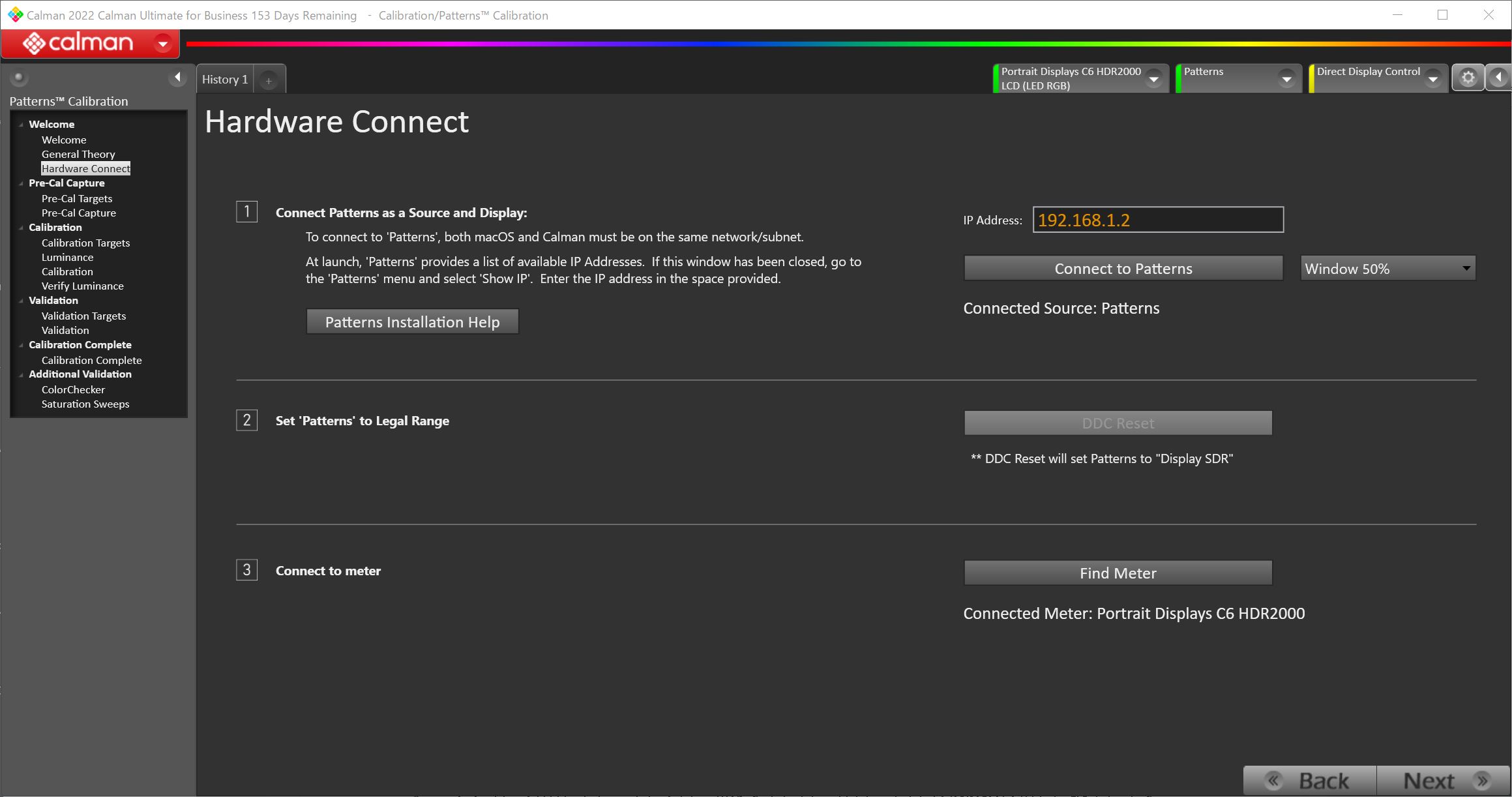The height and width of the screenshot is (797, 1512).
Task: Click the red Calman menu dropdown arrow
Action: (163, 44)
